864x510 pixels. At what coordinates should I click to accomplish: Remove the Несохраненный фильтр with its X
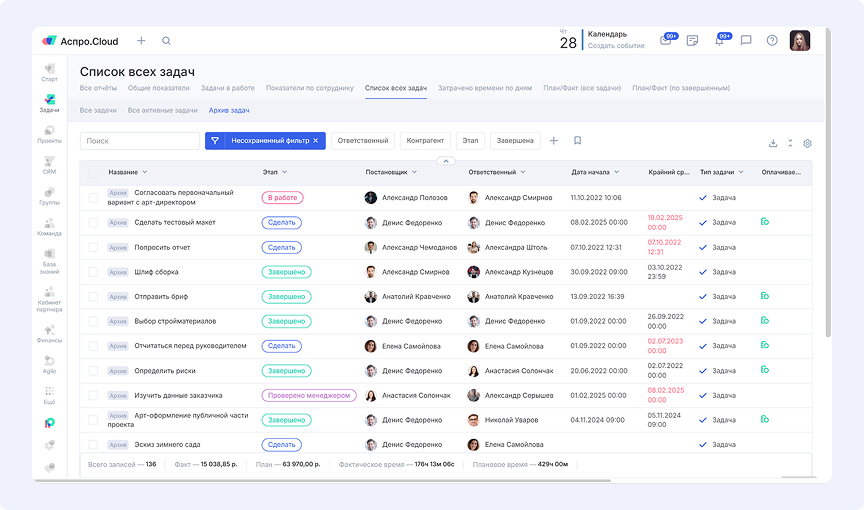click(316, 141)
